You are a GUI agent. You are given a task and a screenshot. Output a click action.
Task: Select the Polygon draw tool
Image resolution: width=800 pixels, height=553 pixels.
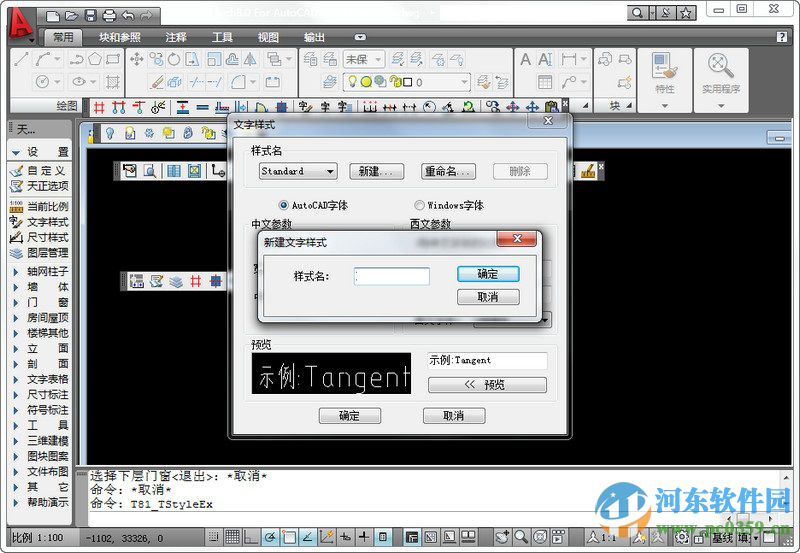click(95, 59)
